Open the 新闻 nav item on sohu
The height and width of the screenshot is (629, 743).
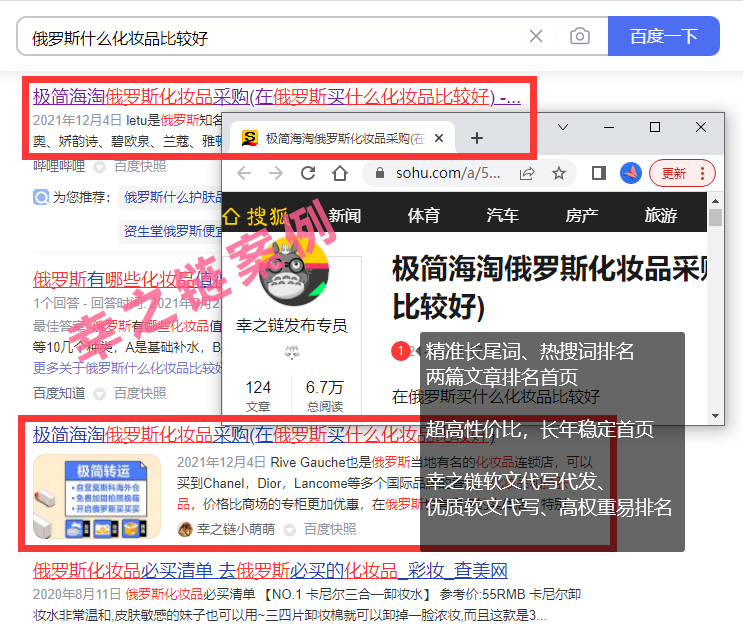344,216
